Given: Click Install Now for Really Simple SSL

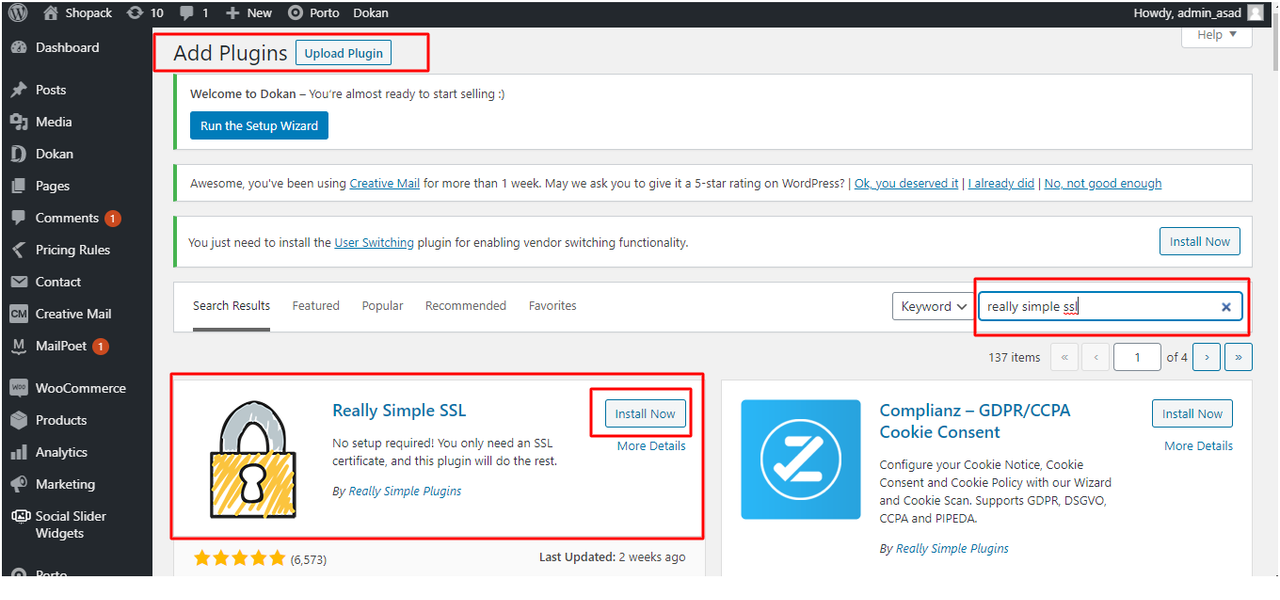Looking at the screenshot, I should click(x=645, y=414).
